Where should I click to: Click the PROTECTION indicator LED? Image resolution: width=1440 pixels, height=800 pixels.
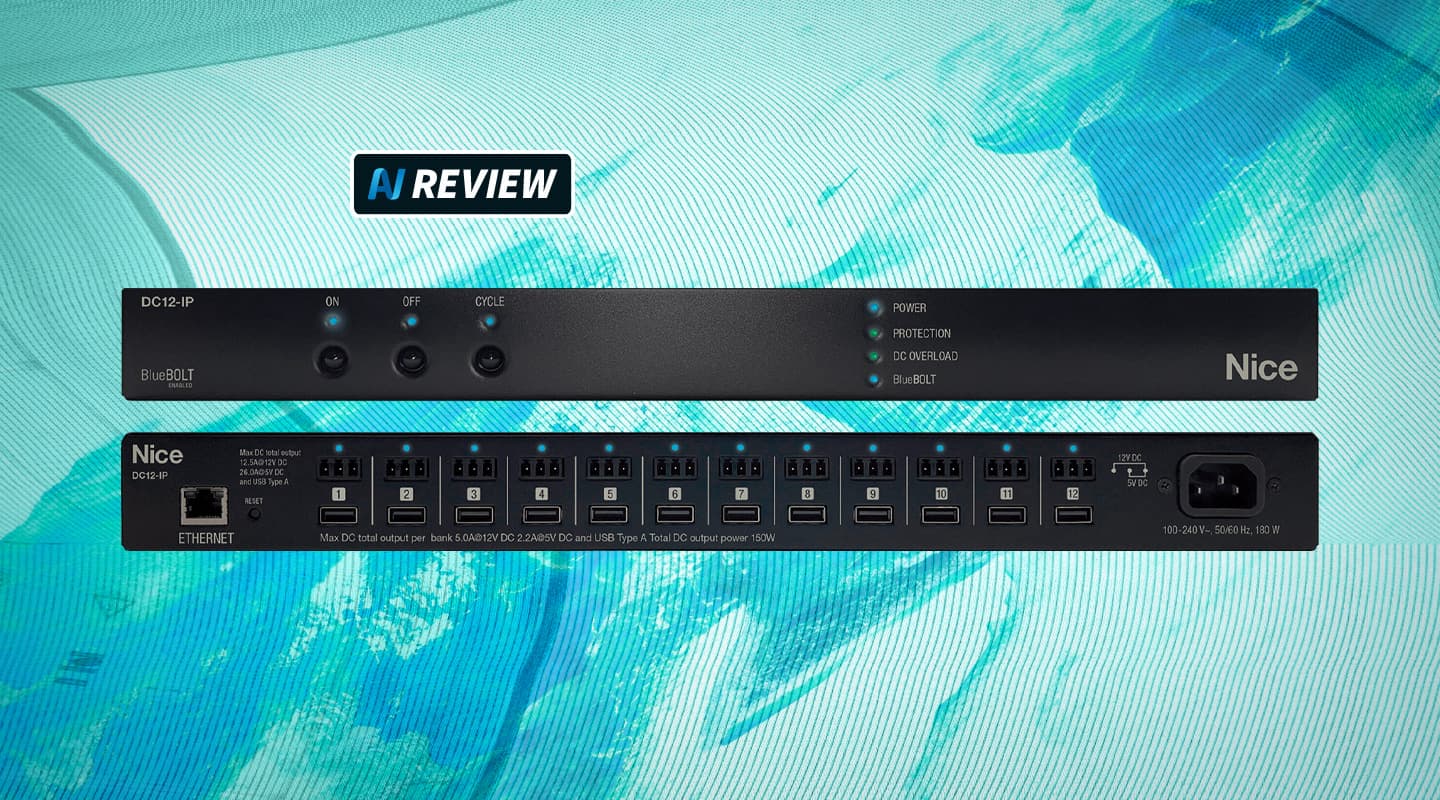(875, 333)
